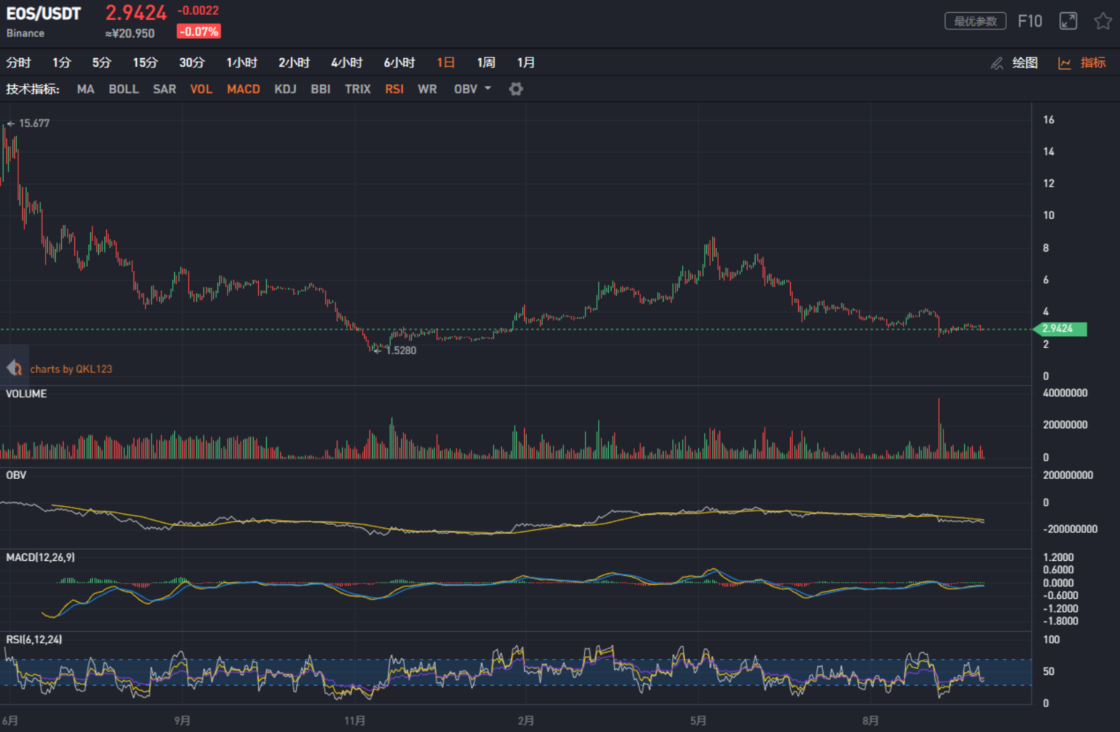1120x732 pixels.
Task: Click the 指标 chart indicator icon
Action: tap(1065, 63)
